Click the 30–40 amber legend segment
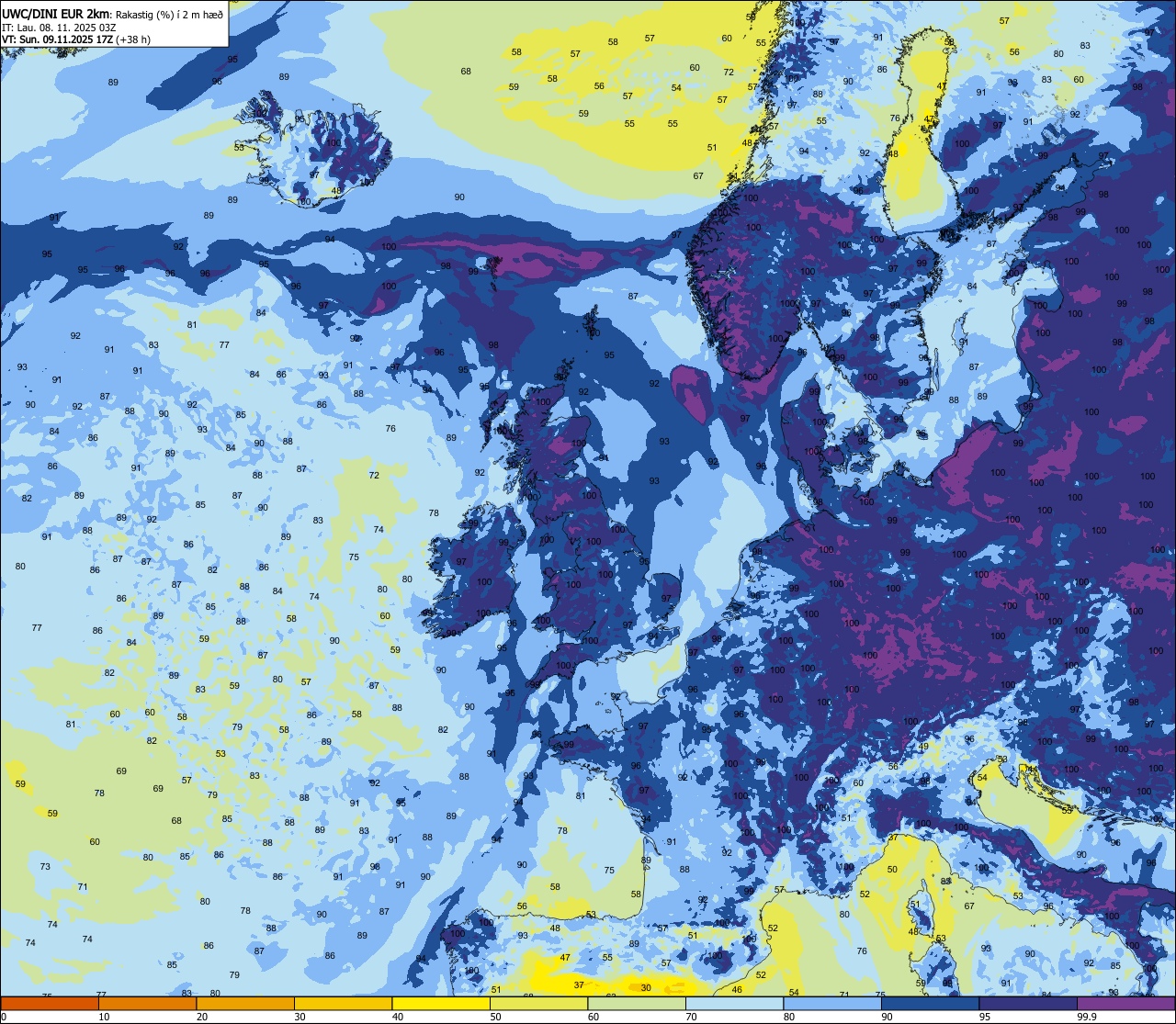Image resolution: width=1176 pixels, height=1024 pixels. coord(343,1003)
